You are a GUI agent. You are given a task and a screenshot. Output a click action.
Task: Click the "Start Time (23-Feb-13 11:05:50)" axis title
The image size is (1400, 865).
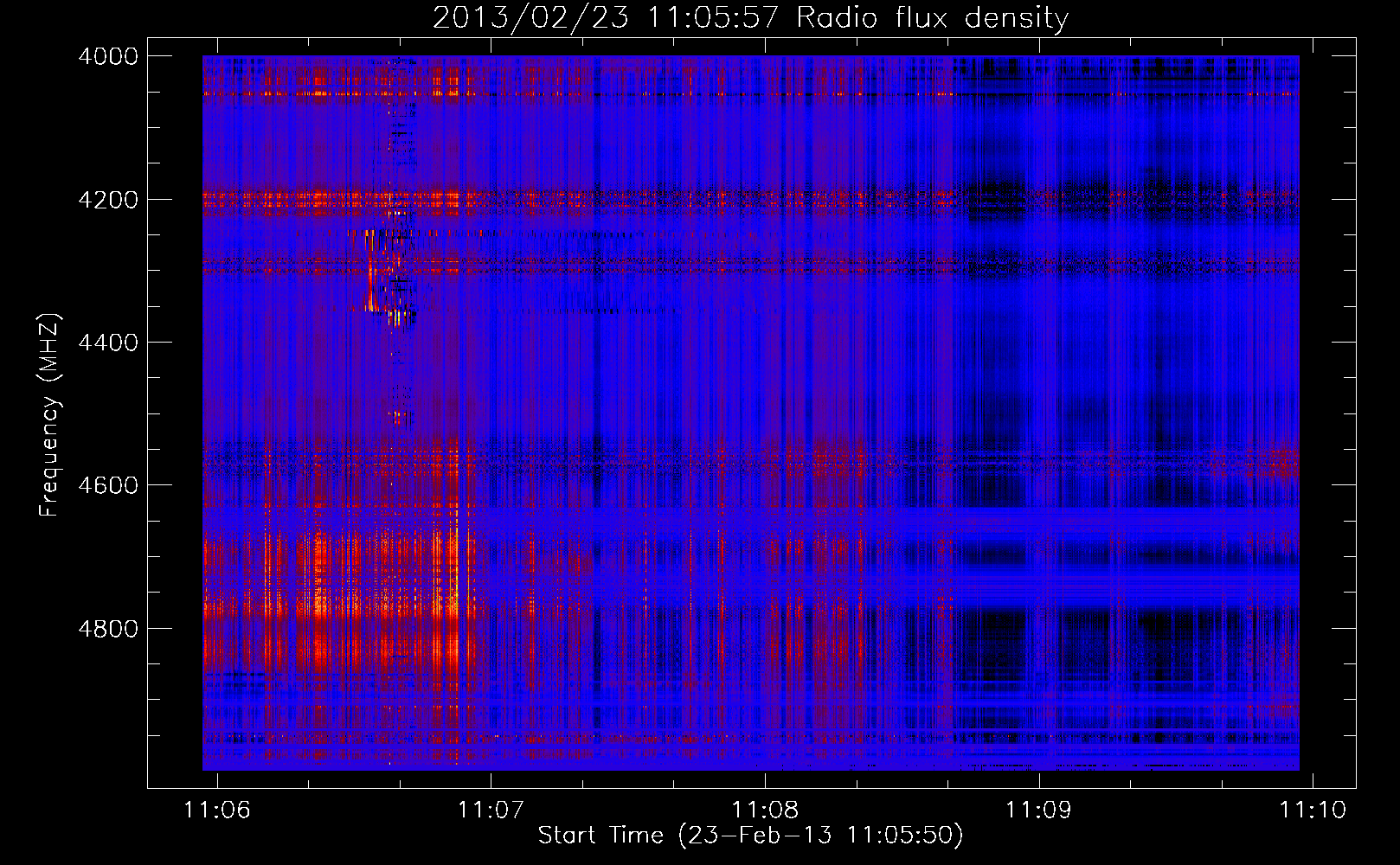[750, 836]
